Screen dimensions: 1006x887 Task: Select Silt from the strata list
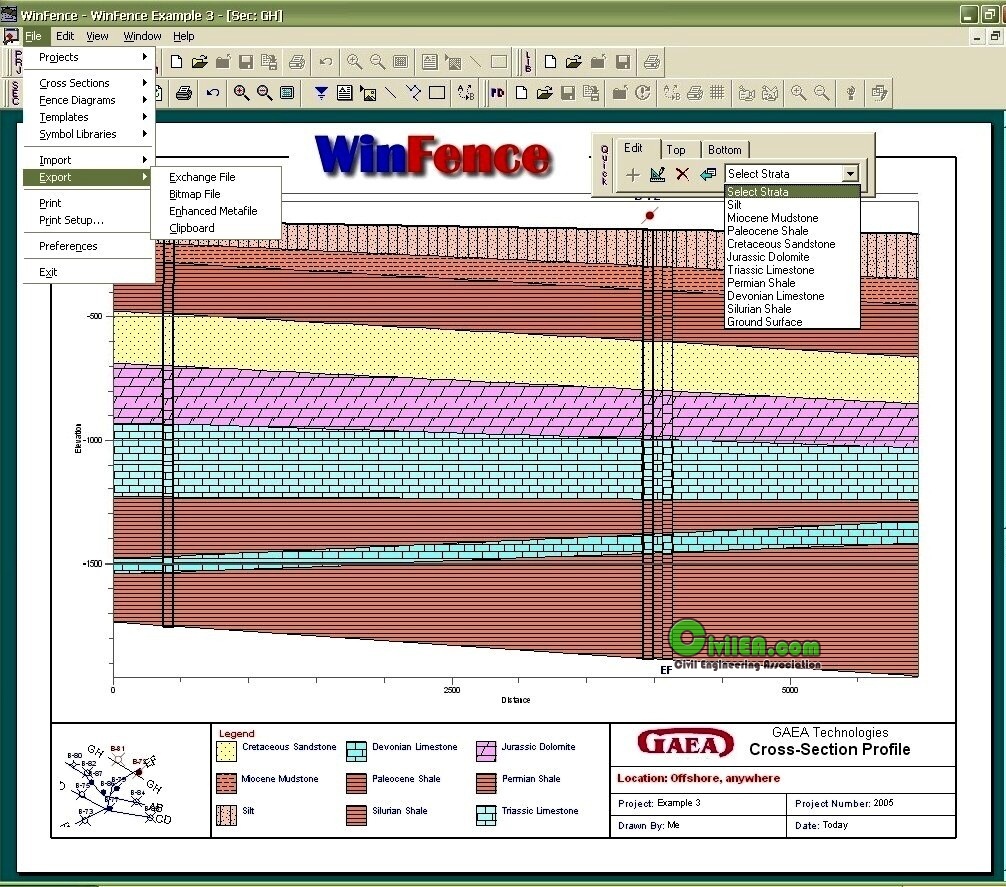(792, 205)
